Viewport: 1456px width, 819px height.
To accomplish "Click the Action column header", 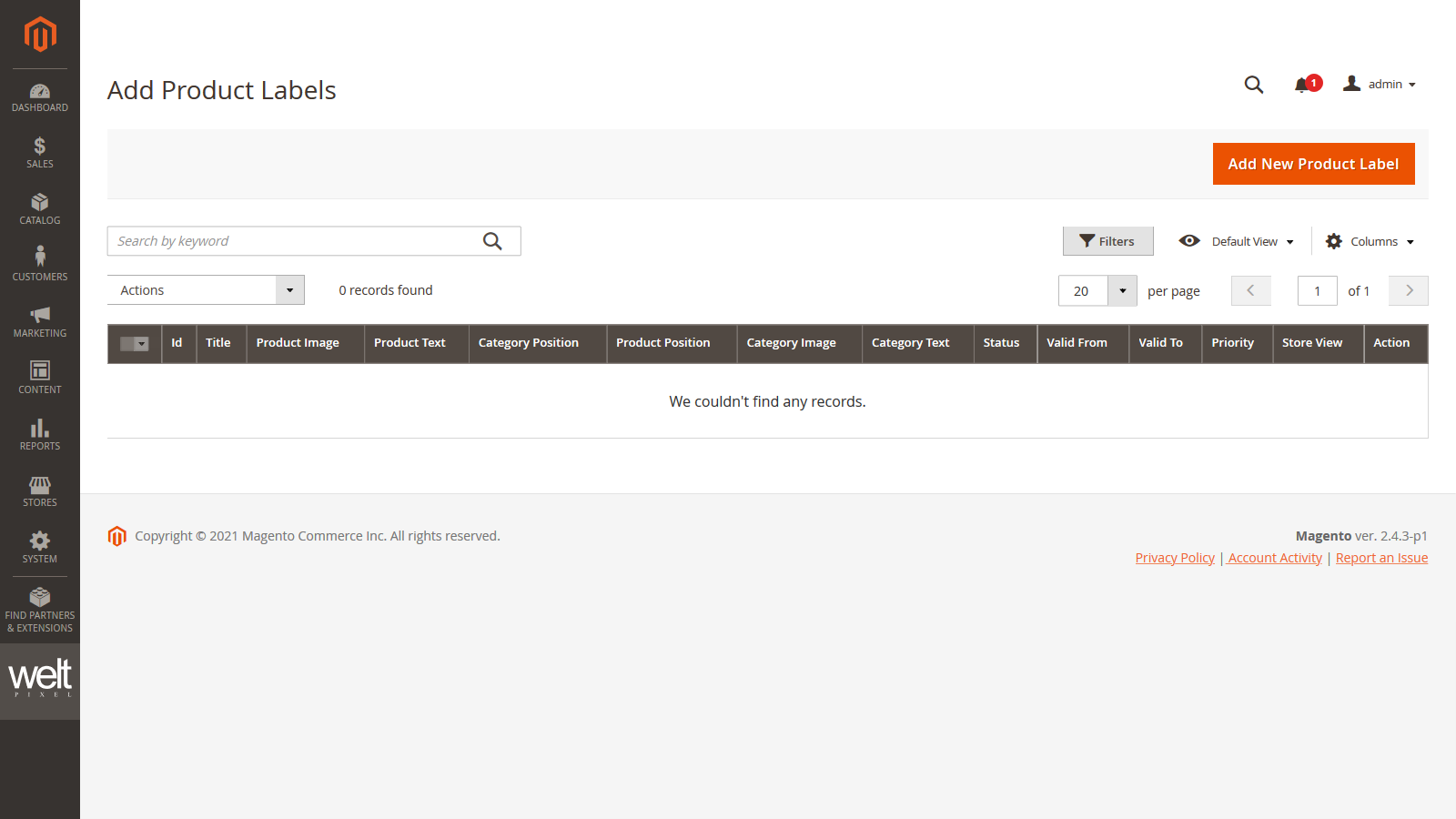I will click(x=1396, y=343).
